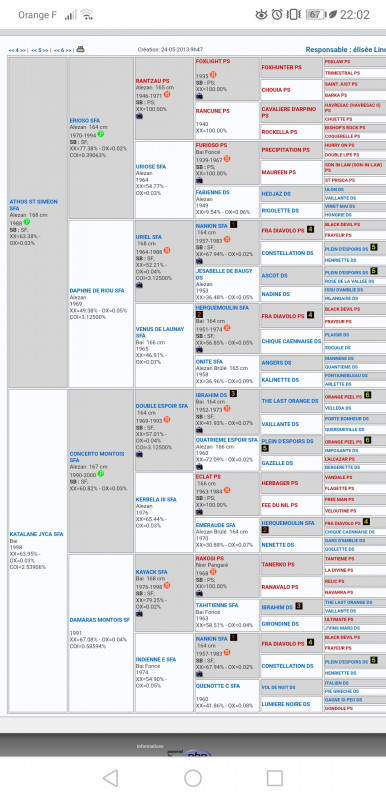Click the orange badge next to Rantzau PS dates

167,95
